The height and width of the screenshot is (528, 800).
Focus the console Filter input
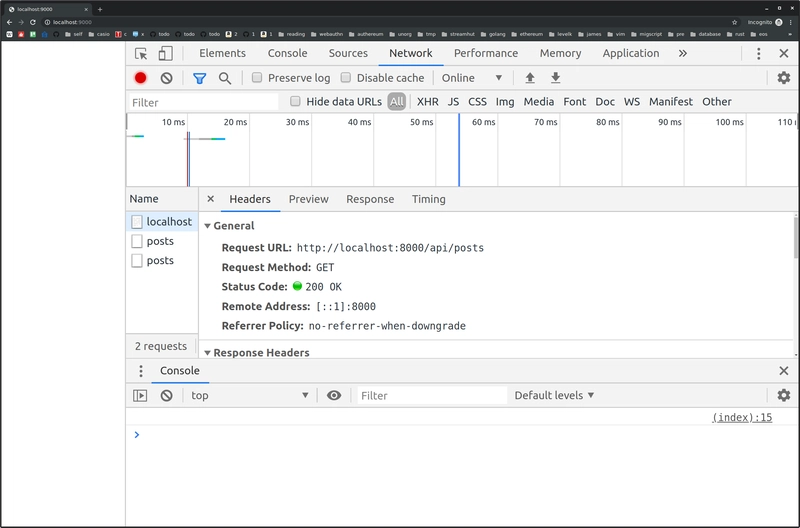[x=432, y=395]
